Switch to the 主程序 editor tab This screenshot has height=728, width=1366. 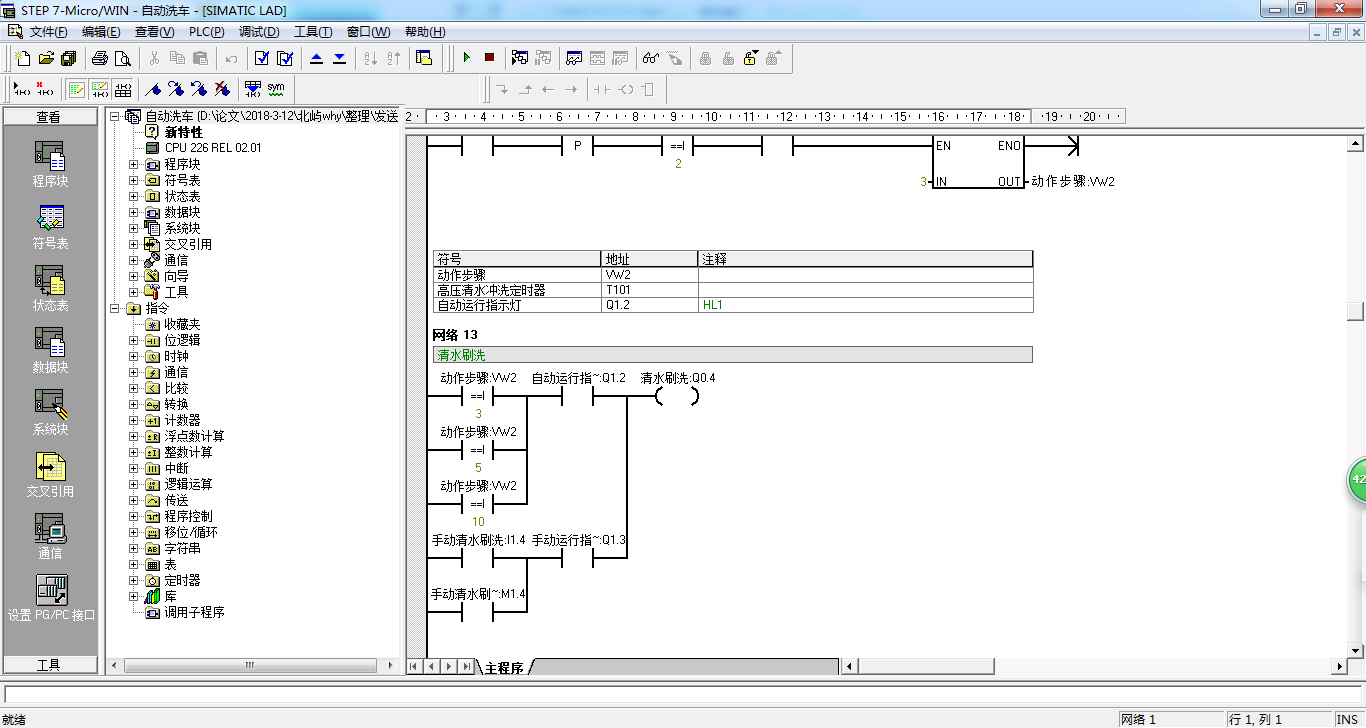pyautogui.click(x=505, y=667)
